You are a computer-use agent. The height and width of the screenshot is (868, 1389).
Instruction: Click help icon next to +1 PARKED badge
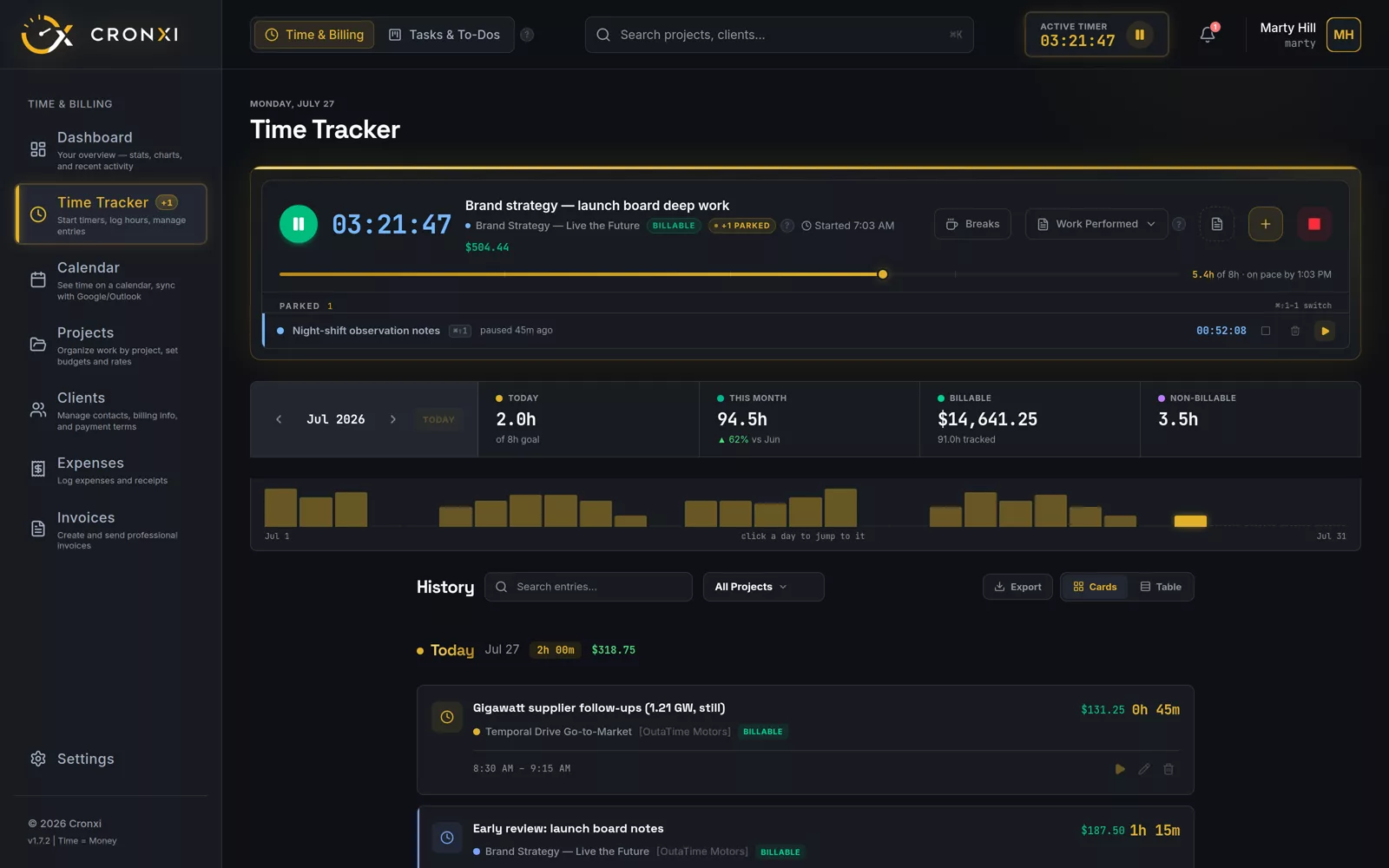point(787,226)
